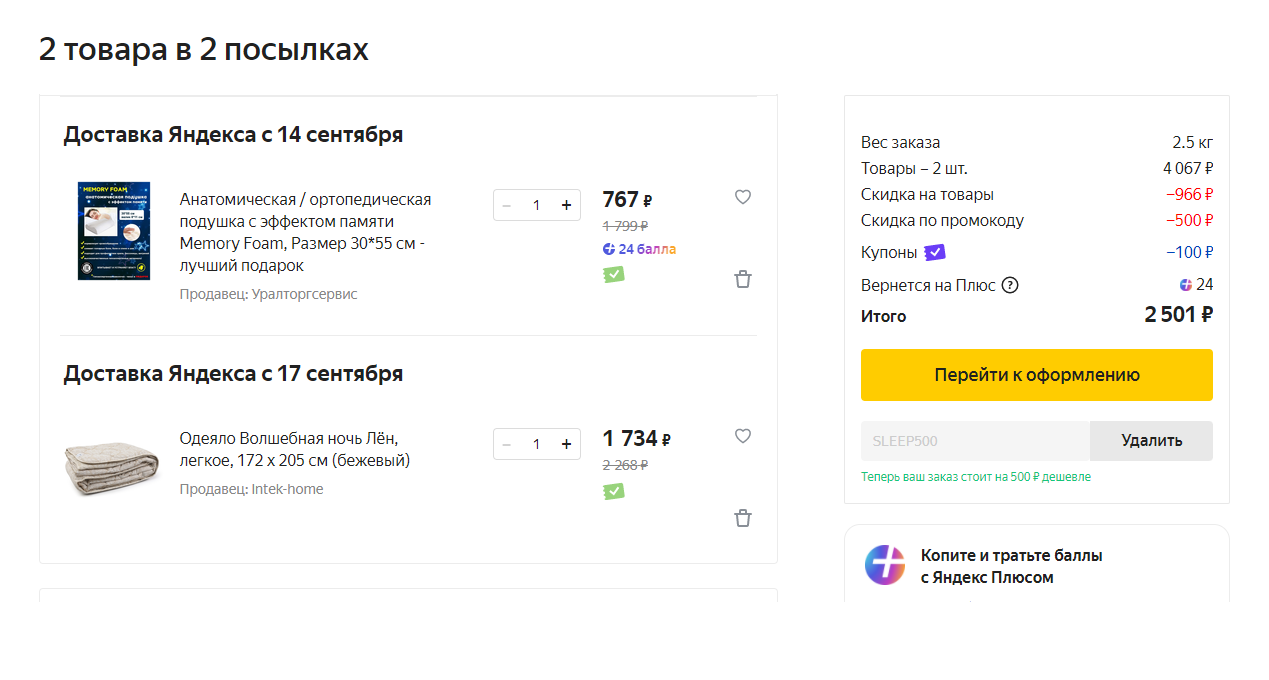The width and height of the screenshot is (1269, 680).
Task: Click the SLEEP500 promo code field
Action: pyautogui.click(x=975, y=441)
